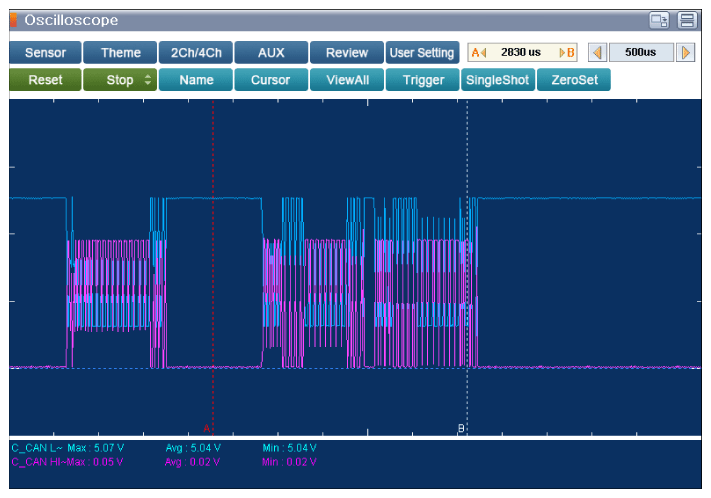
Task: Toggle the 2Ch/4Ch channel mode
Action: [x=196, y=53]
